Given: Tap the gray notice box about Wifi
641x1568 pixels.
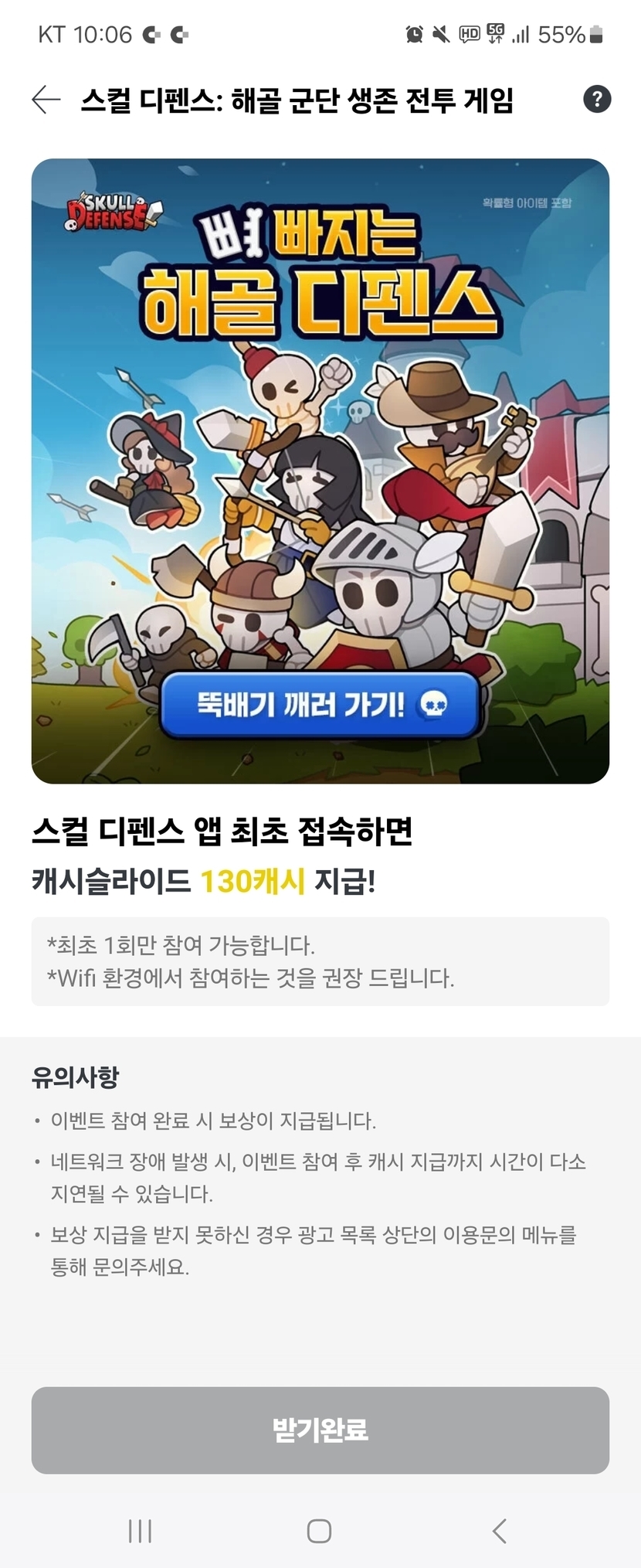Looking at the screenshot, I should pyautogui.click(x=320, y=961).
